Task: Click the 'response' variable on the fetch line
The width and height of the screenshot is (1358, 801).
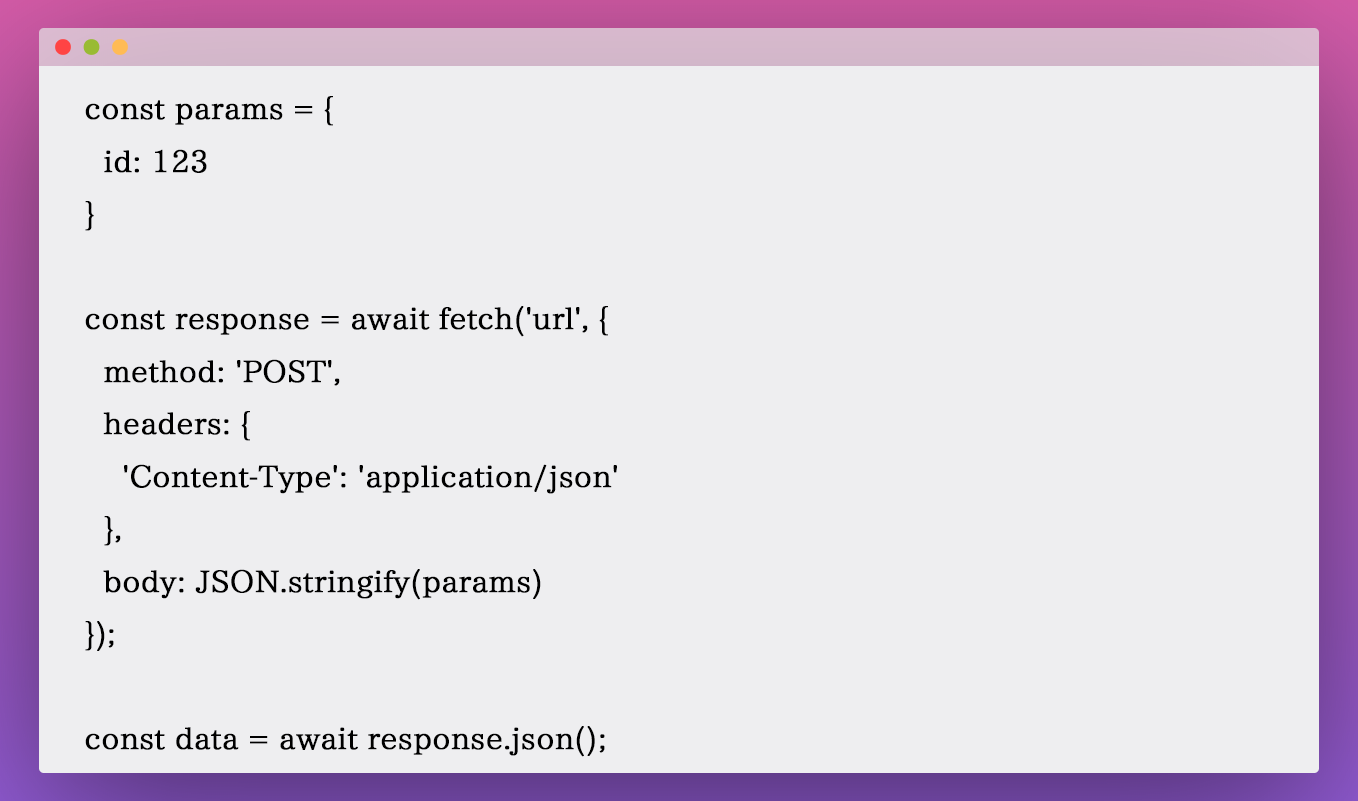Action: [242, 320]
